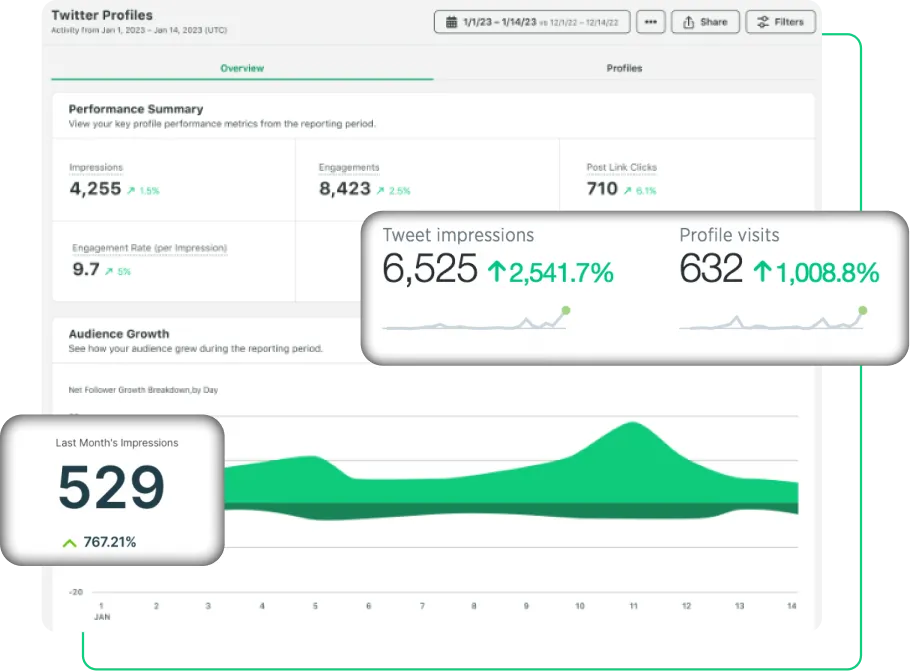Open the date range picker 1/1/23 – 1/14/23
This screenshot has height=671, width=910.
pos(532,22)
